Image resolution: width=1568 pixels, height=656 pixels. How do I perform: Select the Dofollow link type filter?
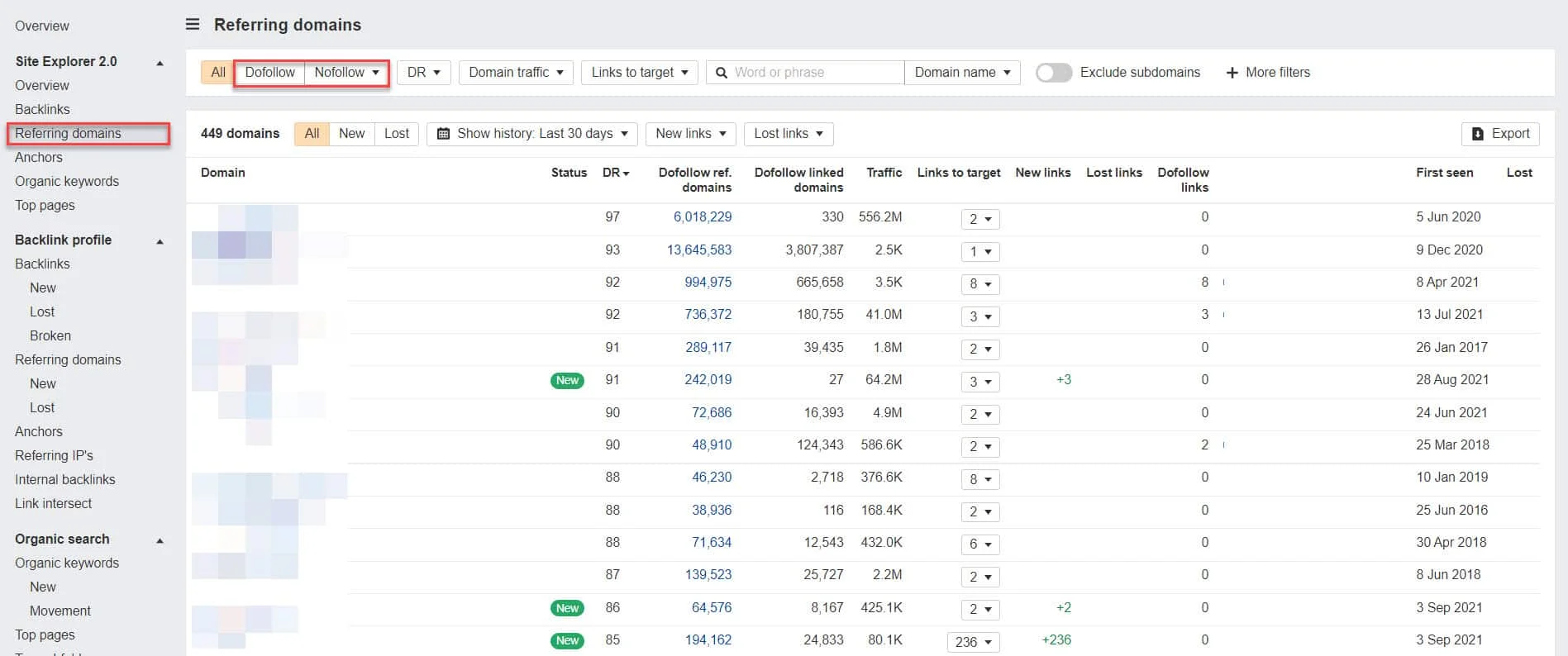tap(269, 73)
